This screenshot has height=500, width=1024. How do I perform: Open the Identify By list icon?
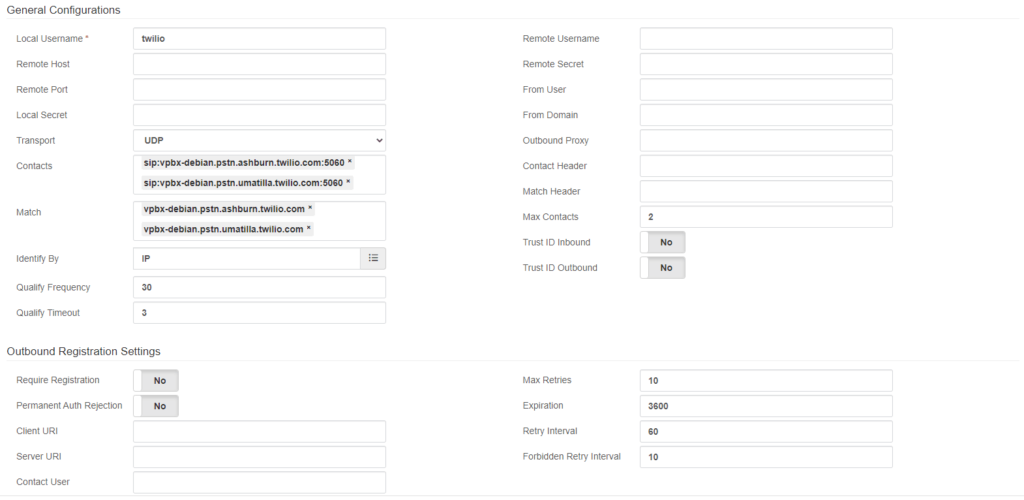click(x=373, y=258)
